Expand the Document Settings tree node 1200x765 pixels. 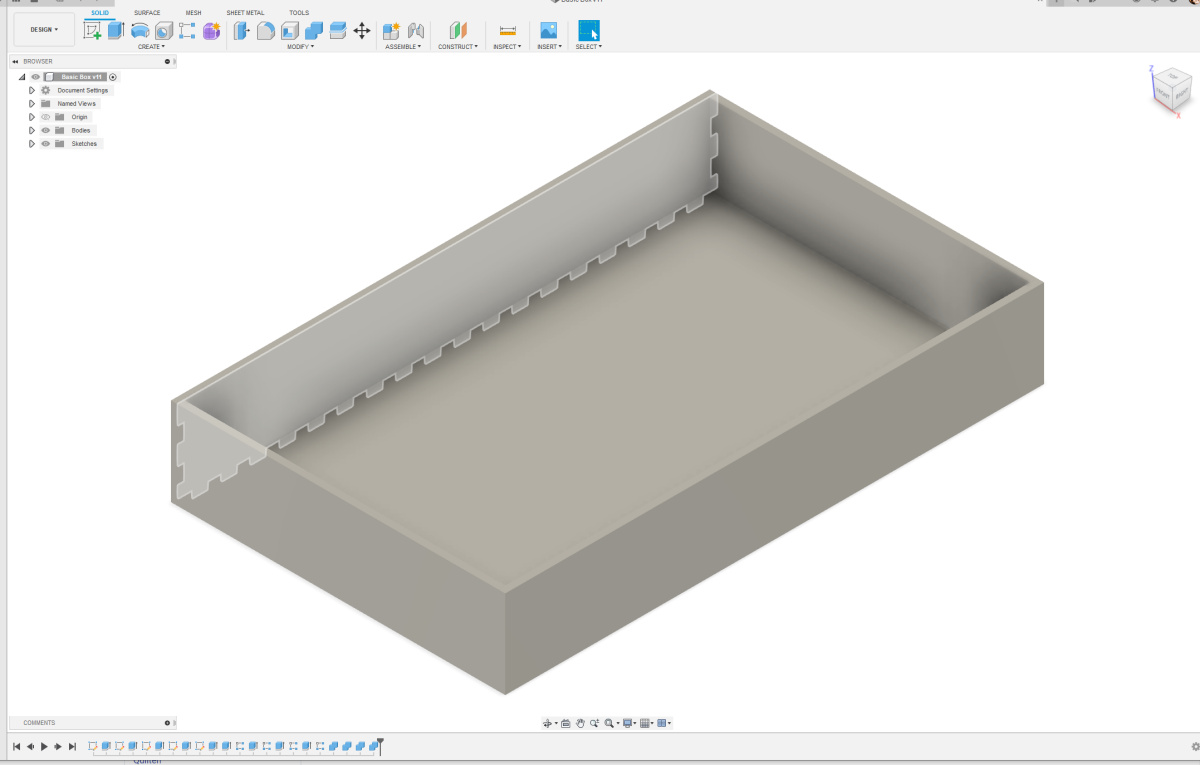[x=32, y=90]
